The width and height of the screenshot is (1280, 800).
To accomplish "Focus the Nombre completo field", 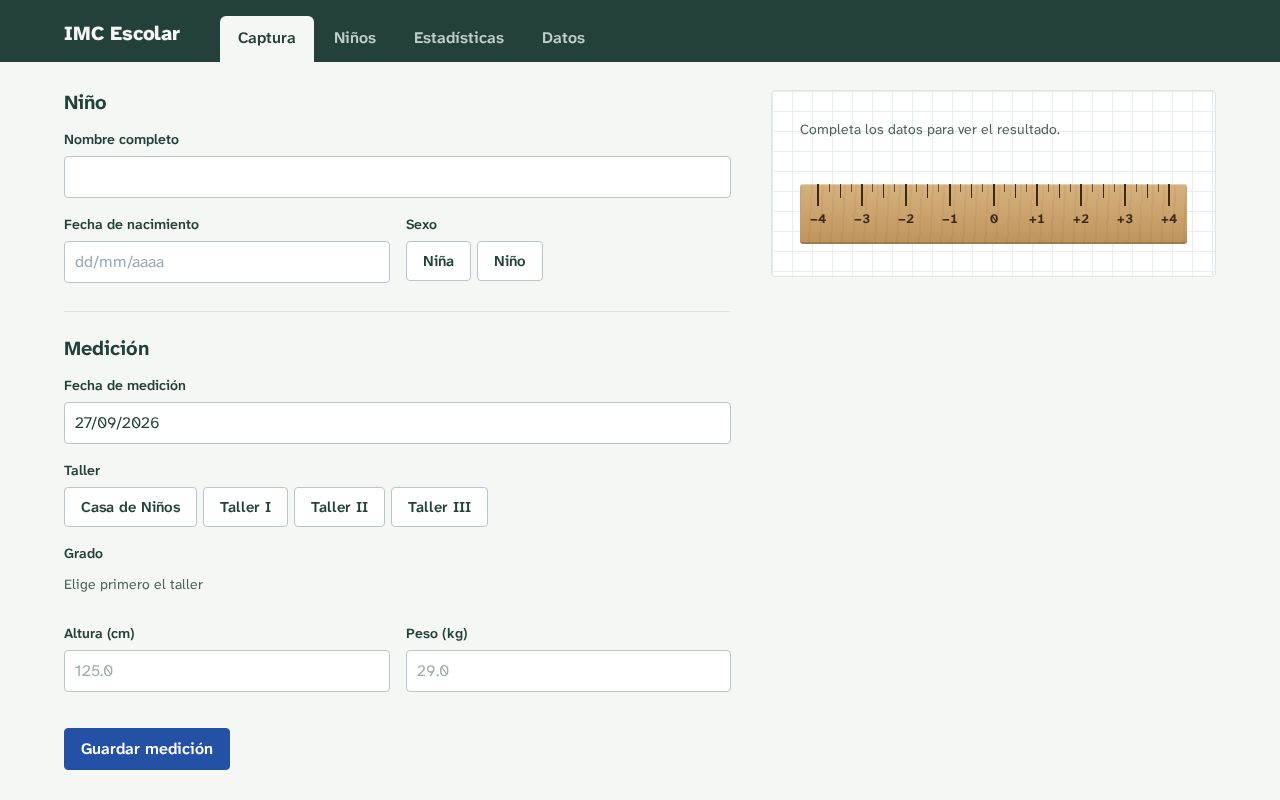I will [397, 177].
